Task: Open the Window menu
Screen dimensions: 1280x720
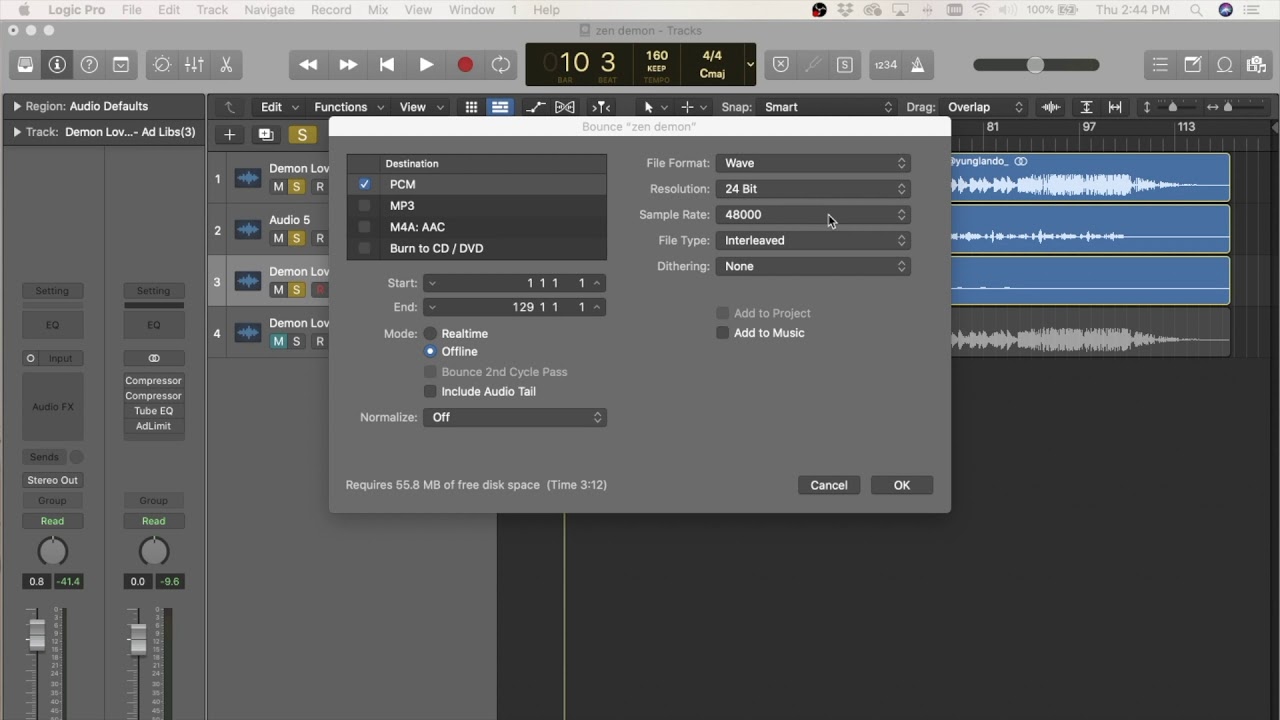Action: pos(472,10)
